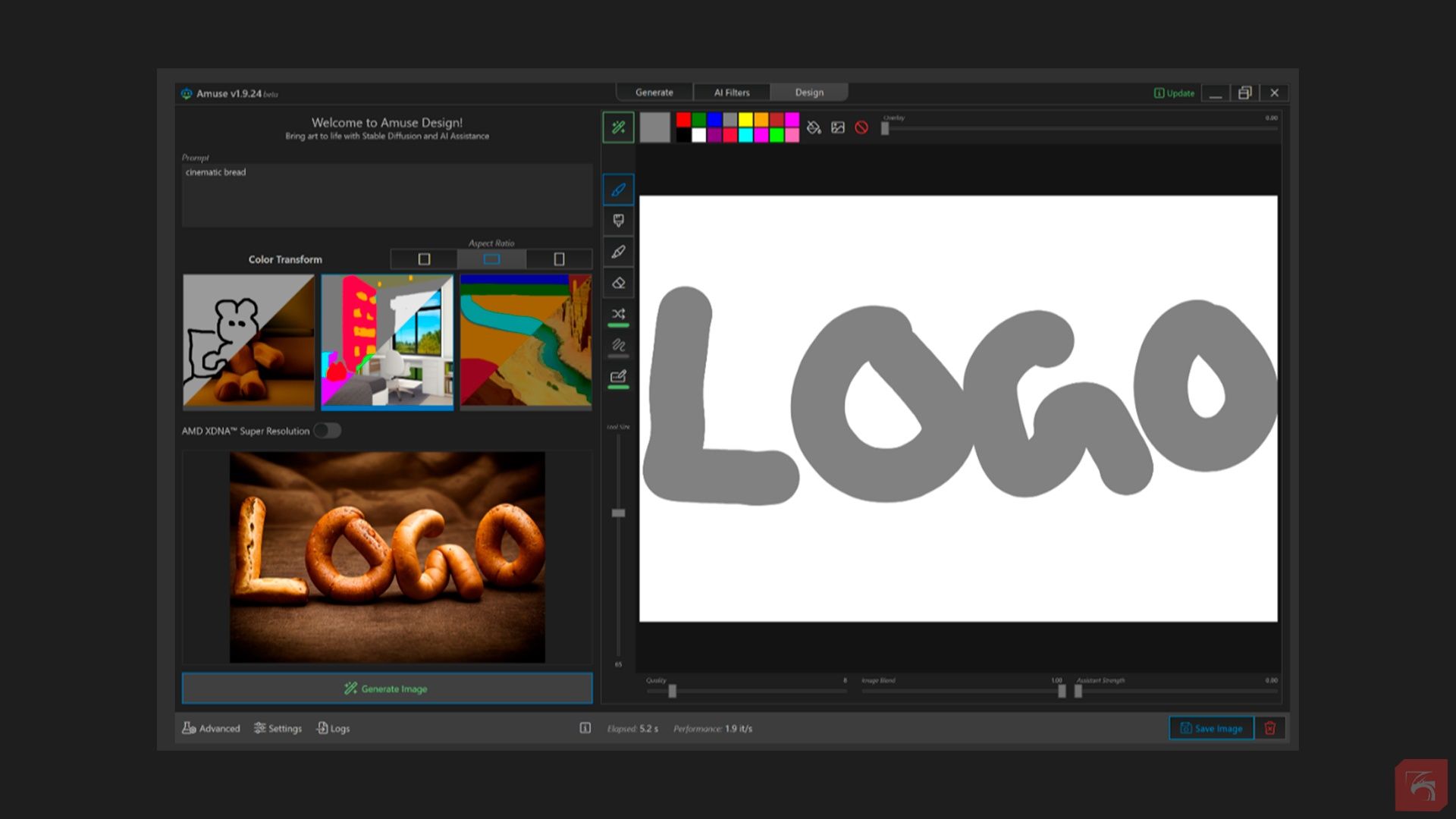This screenshot has width=1456, height=819.
Task: Click the red clear canvas icon
Action: (861, 127)
